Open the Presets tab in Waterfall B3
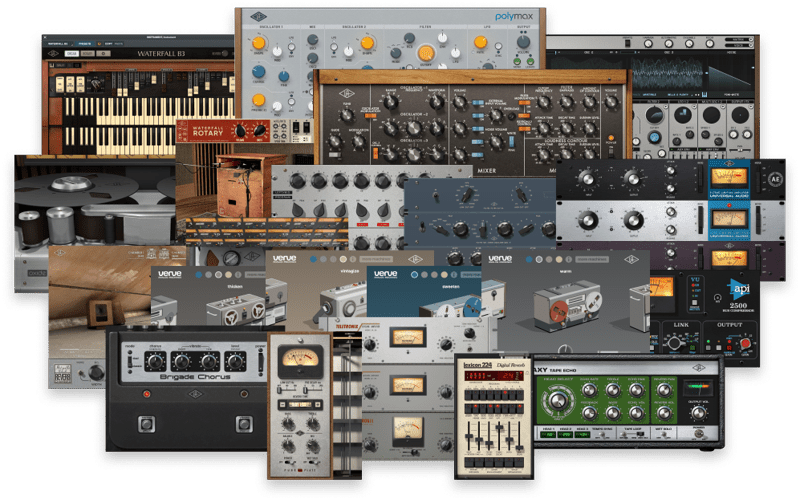The image size is (800, 500). [85, 44]
